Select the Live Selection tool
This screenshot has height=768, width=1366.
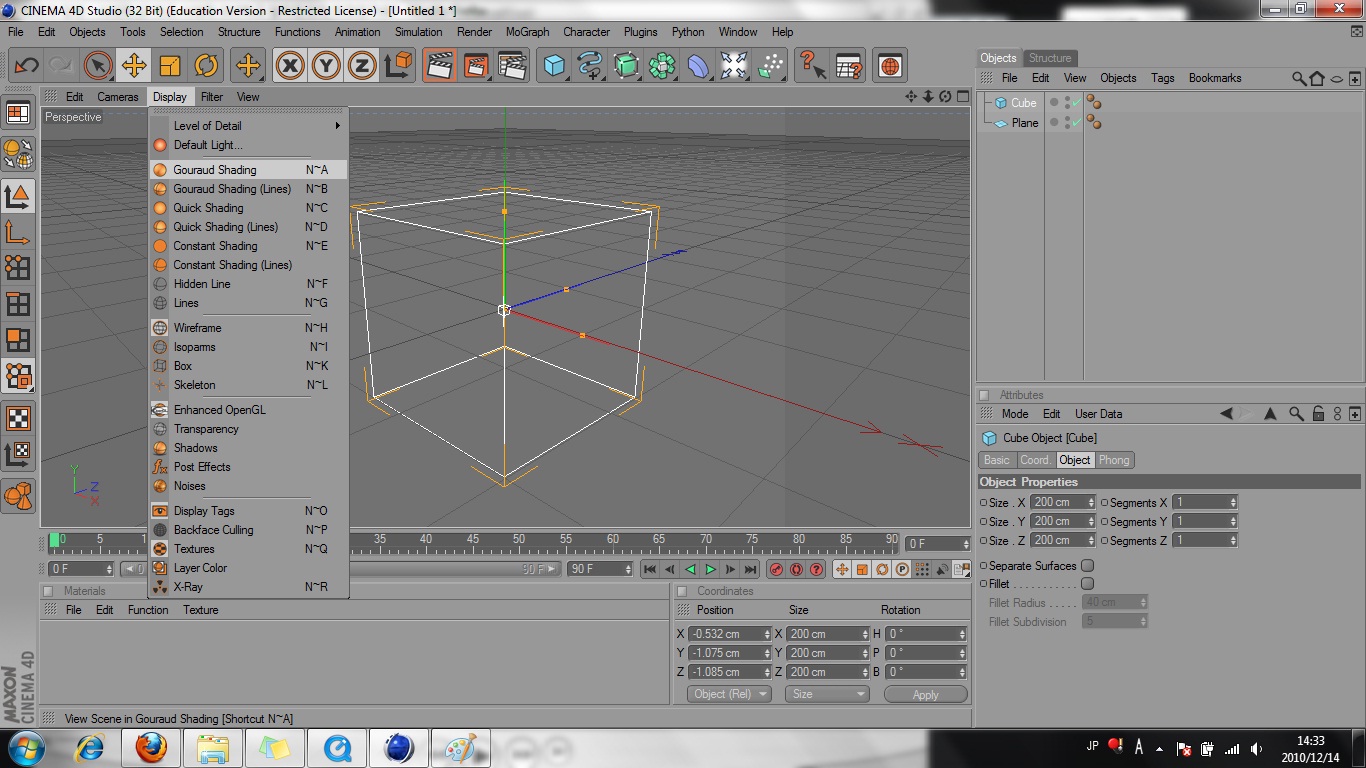(98, 66)
